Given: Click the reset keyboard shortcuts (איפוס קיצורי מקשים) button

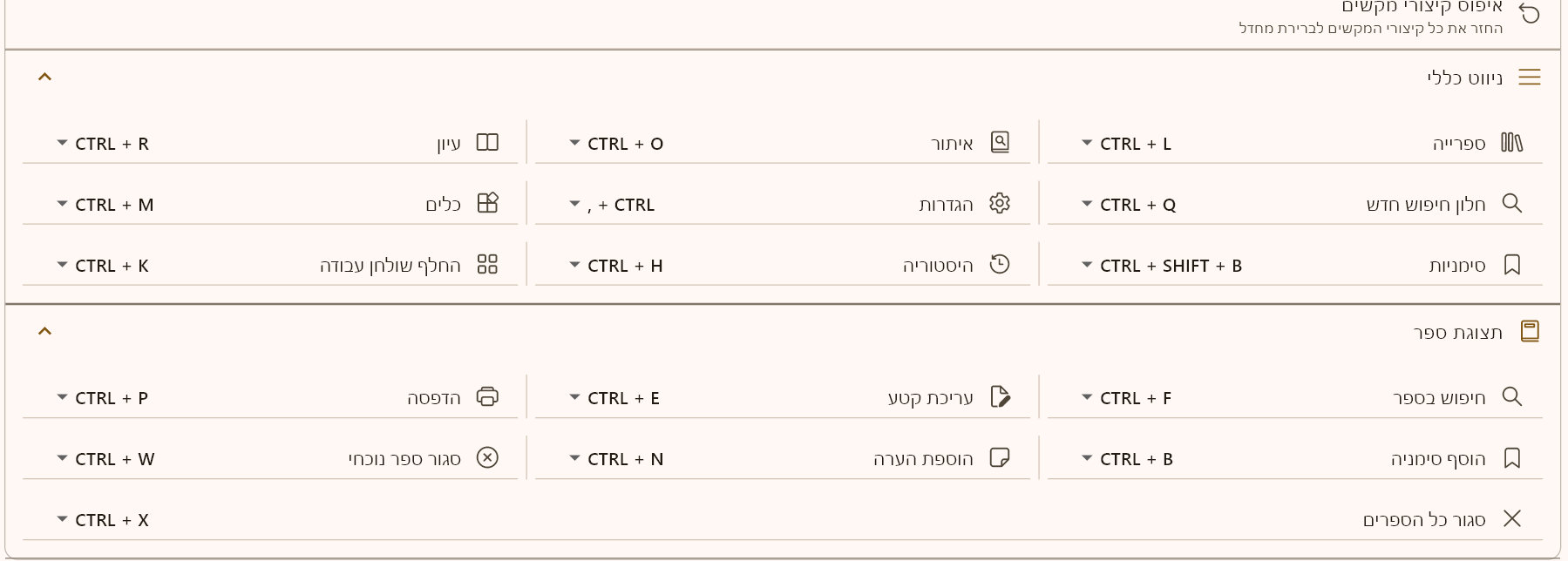Looking at the screenshot, I should (x=1529, y=13).
